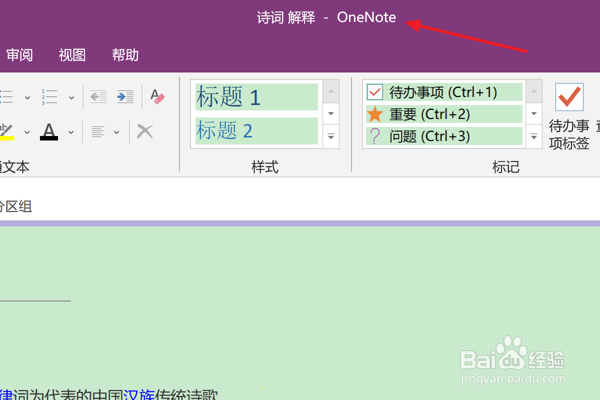Expand the numbered list dropdown arrow
Viewport: 600px width, 400px height.
coord(71,98)
